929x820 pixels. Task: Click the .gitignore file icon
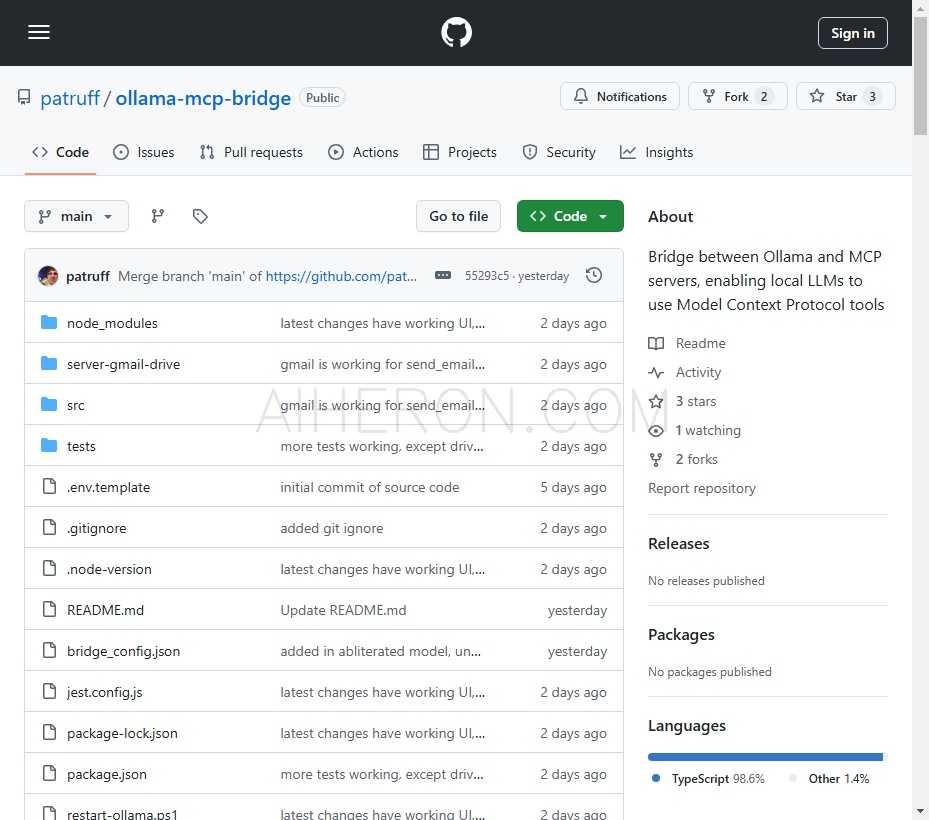pos(50,527)
